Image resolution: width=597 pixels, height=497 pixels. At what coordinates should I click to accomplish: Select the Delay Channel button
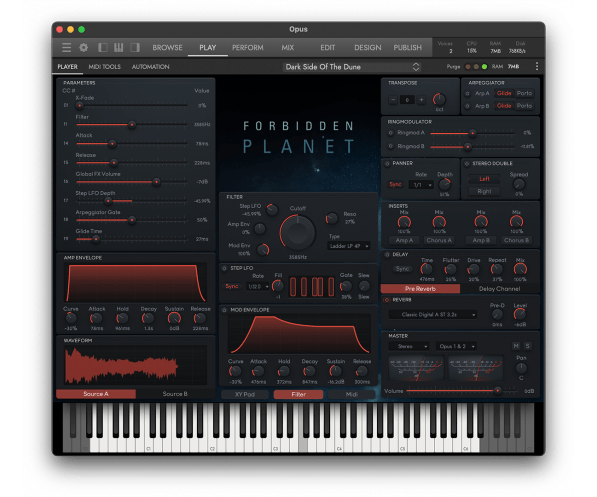(x=500, y=289)
